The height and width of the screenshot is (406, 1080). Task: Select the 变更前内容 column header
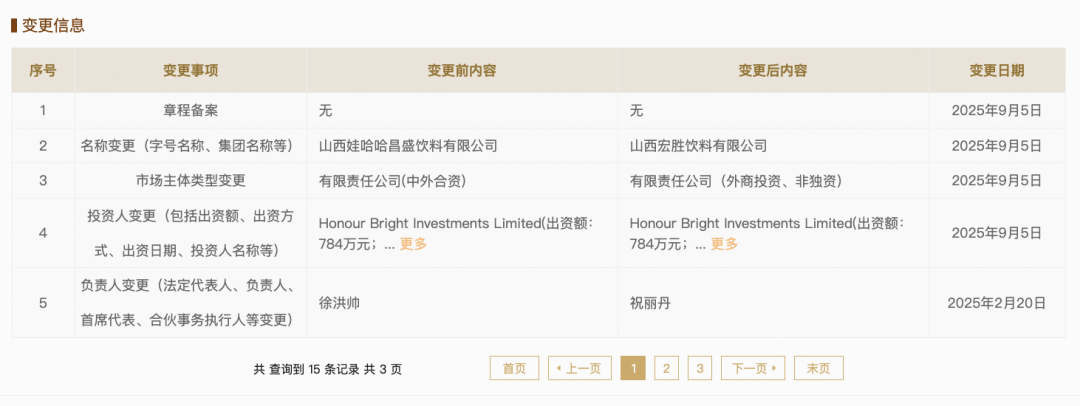tap(462, 70)
